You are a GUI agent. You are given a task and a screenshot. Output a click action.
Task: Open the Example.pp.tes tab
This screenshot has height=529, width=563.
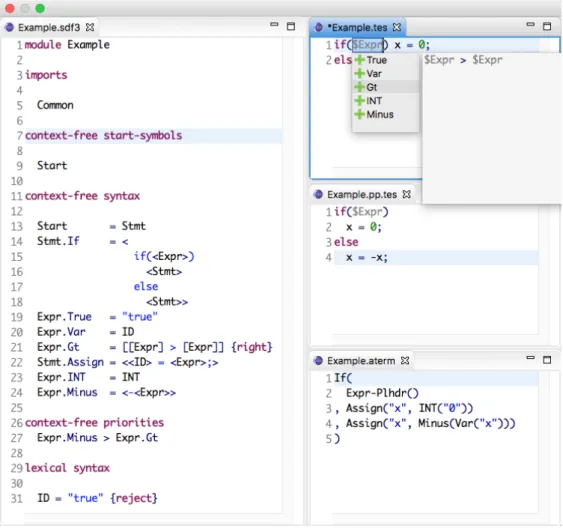[362, 194]
